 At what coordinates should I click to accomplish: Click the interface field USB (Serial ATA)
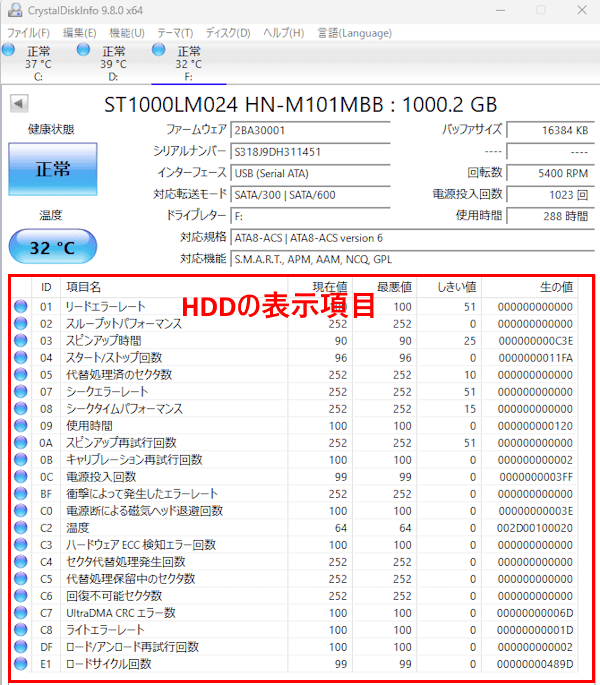[x=310, y=173]
